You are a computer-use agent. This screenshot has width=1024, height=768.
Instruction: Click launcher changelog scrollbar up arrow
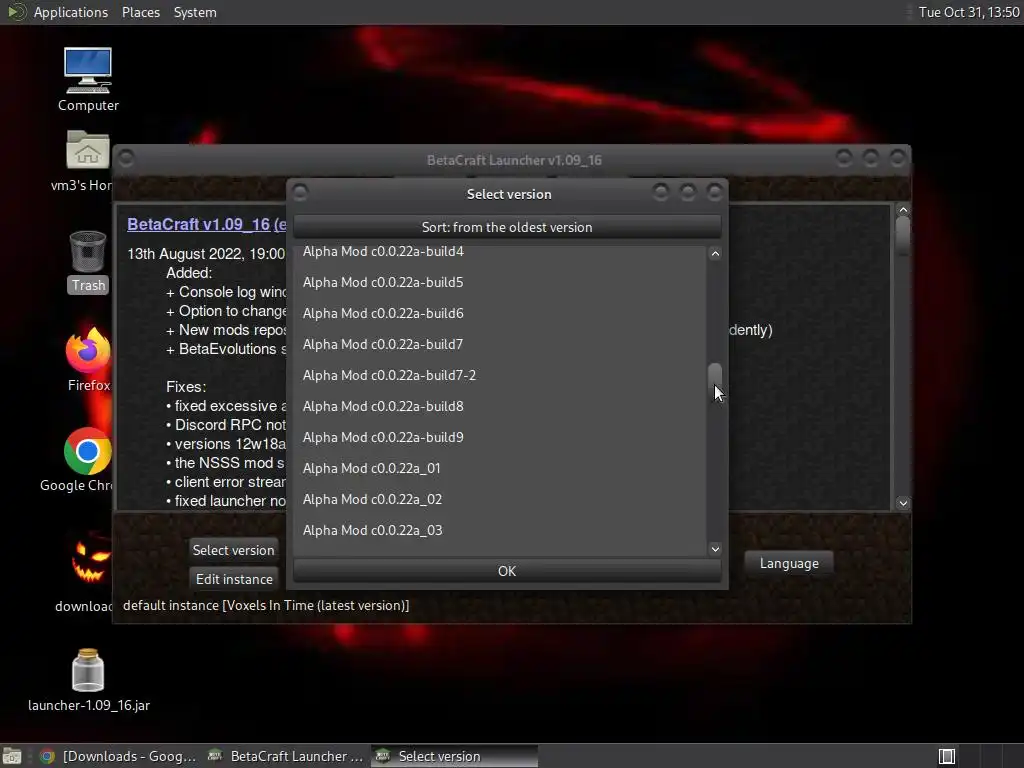[x=903, y=210]
